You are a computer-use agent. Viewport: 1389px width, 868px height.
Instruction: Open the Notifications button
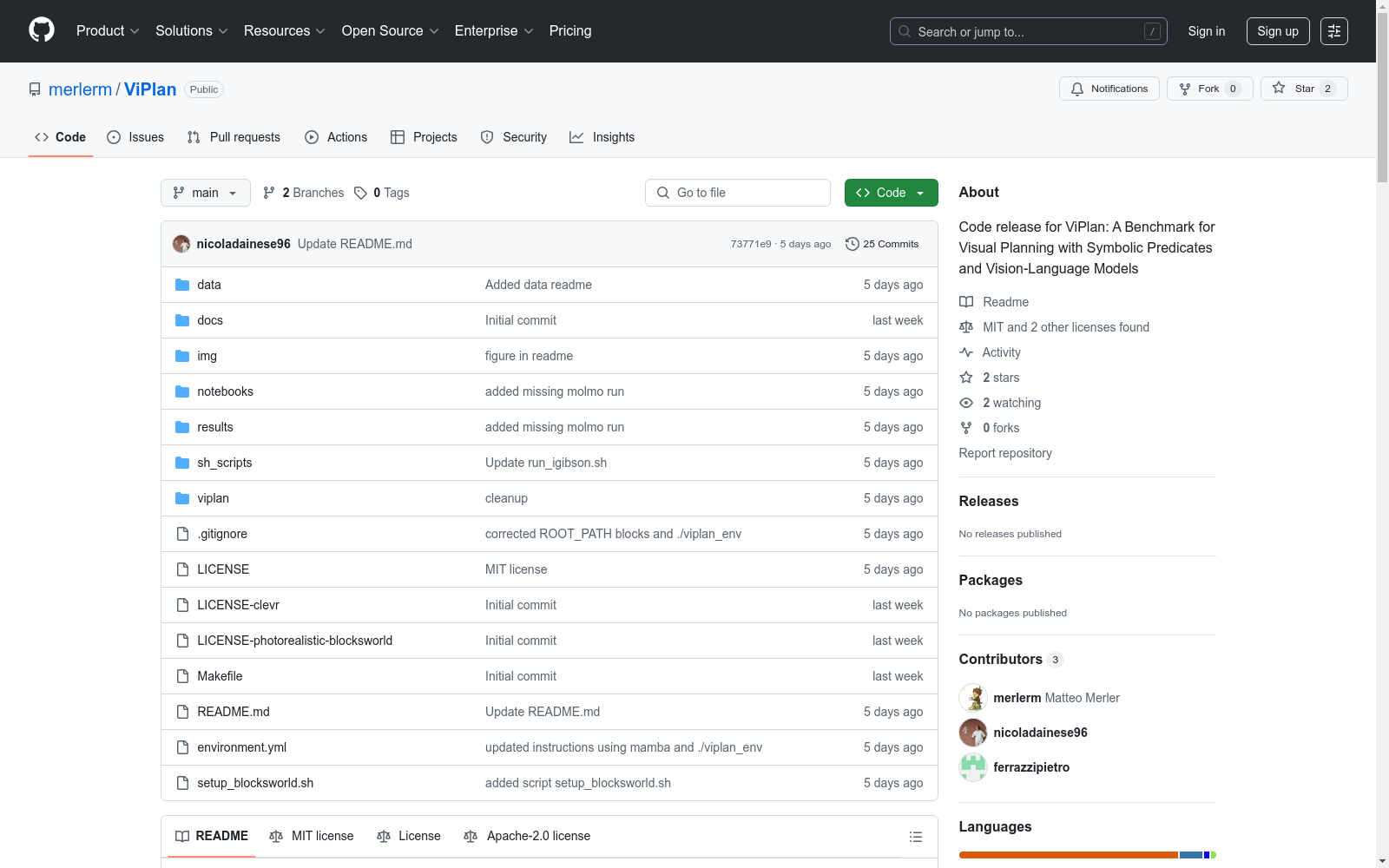(x=1109, y=89)
